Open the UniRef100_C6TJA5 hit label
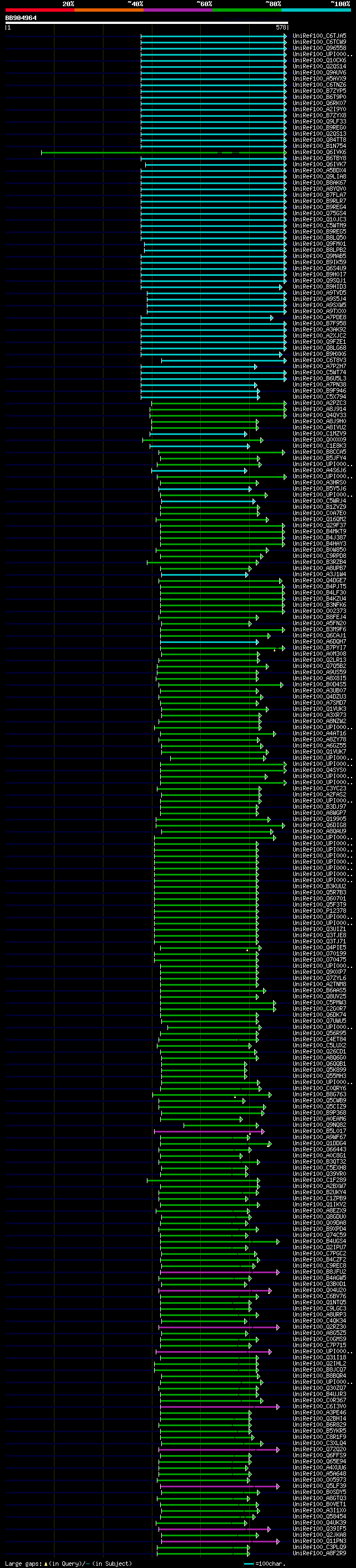 pos(319,36)
